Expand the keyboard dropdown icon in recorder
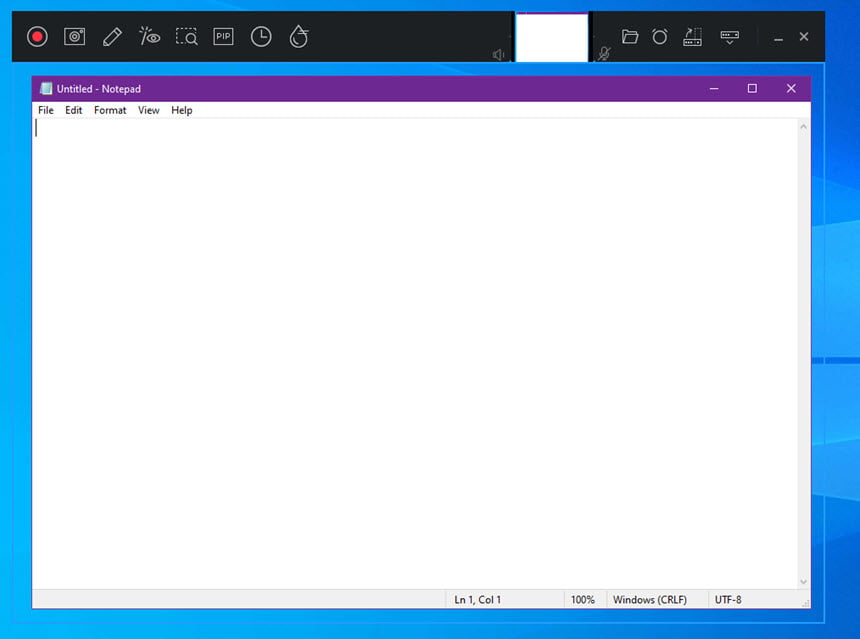The width and height of the screenshot is (860, 639). tap(729, 37)
